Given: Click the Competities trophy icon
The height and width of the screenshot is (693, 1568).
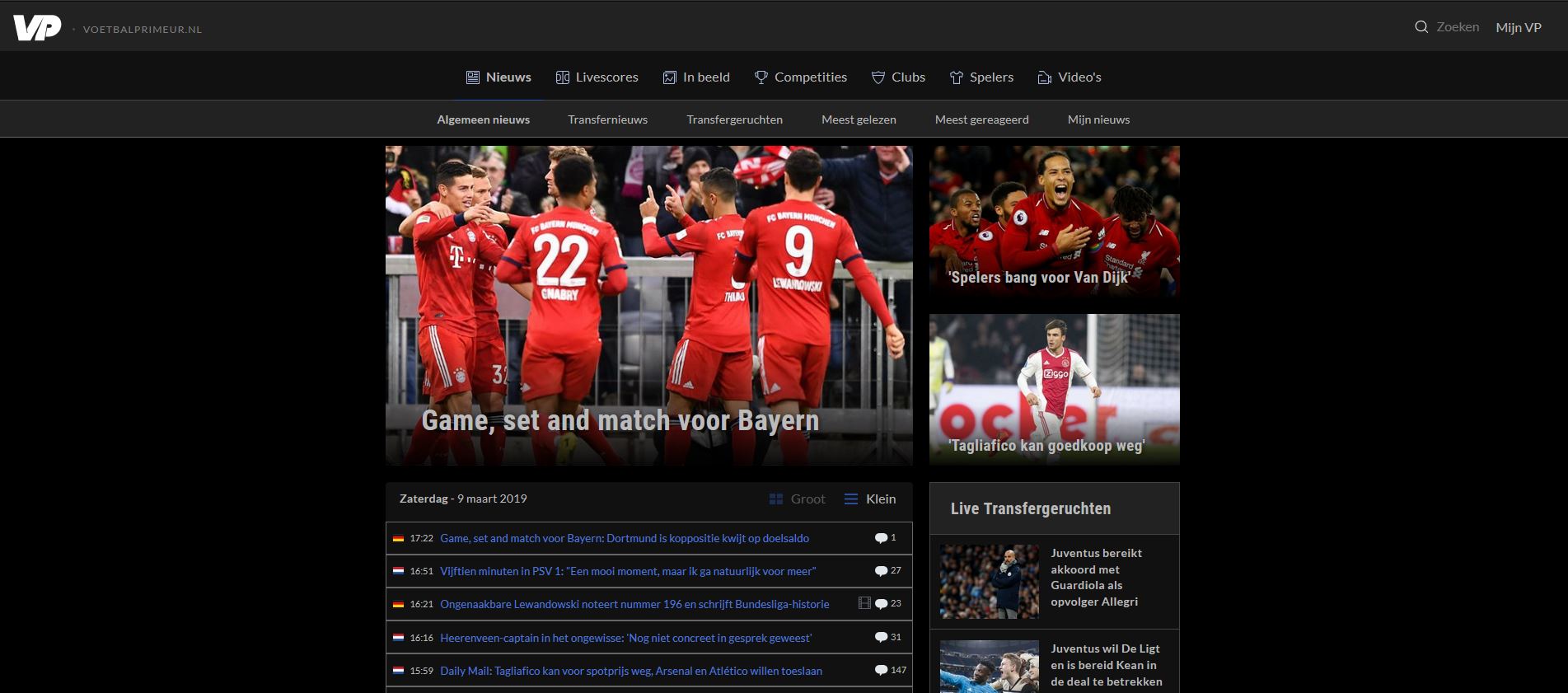Looking at the screenshot, I should (x=761, y=77).
